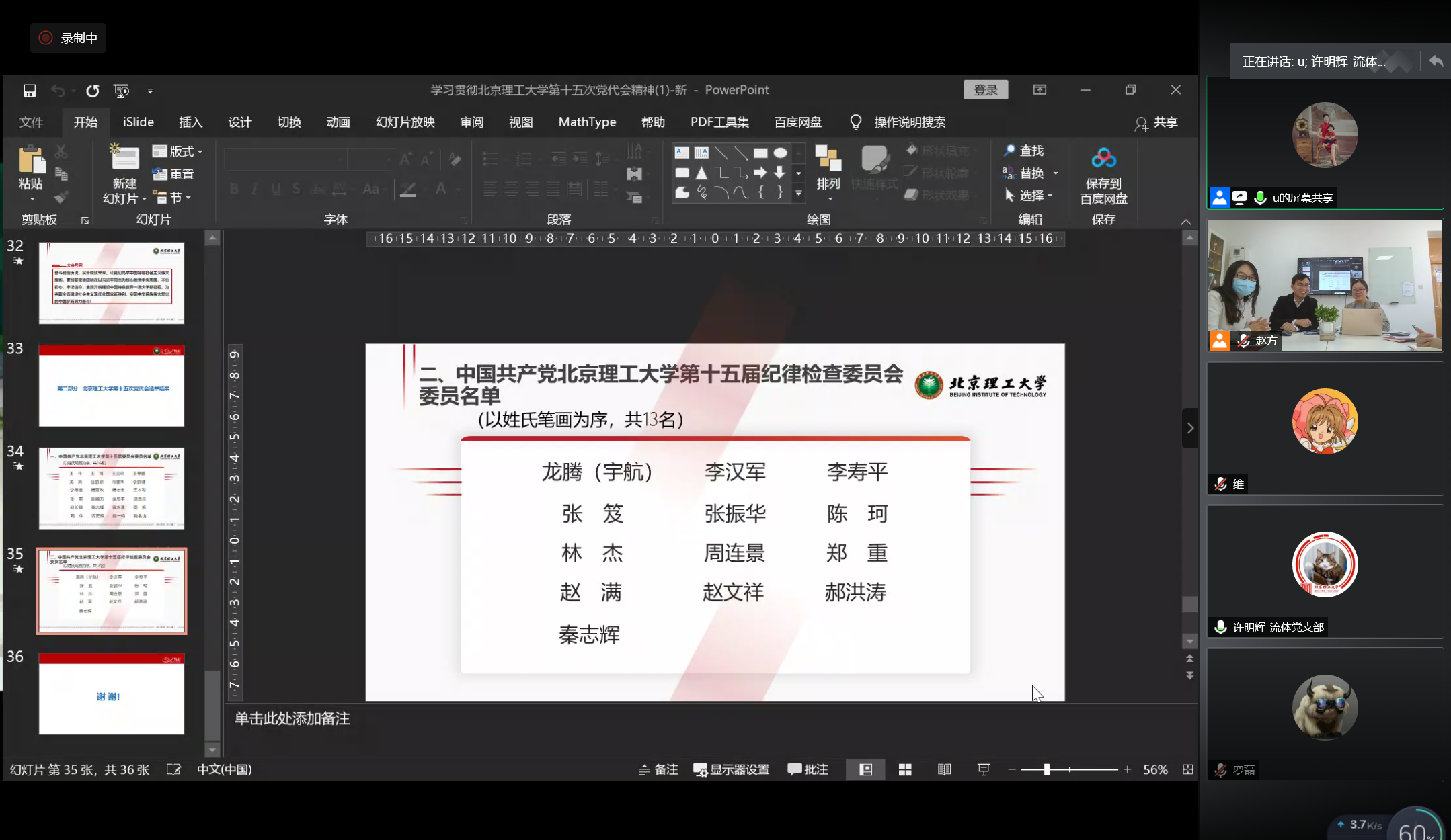Insert a text box from shapes gallery
This screenshot has width=1451, height=840.
(x=681, y=153)
